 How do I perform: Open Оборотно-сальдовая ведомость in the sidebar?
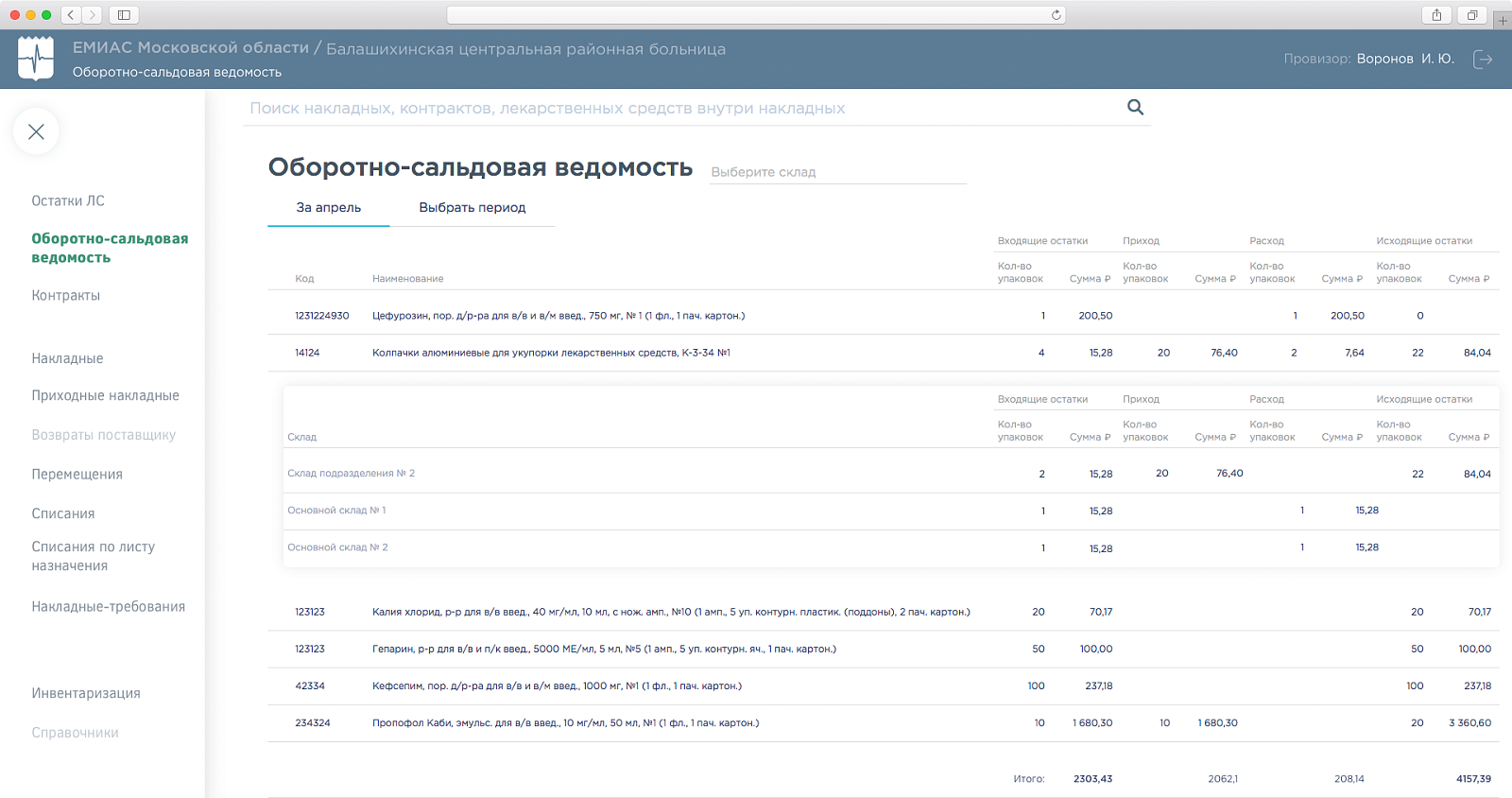pyautogui.click(x=110, y=248)
